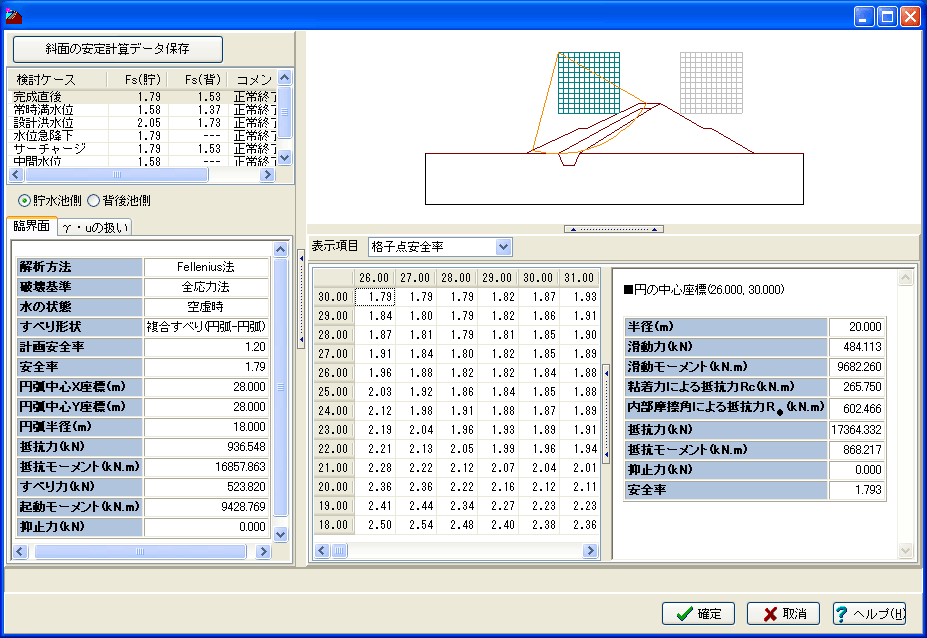Click the 計画安全率 value 1.20
Viewport: 927px width, 638px height.
206,347
